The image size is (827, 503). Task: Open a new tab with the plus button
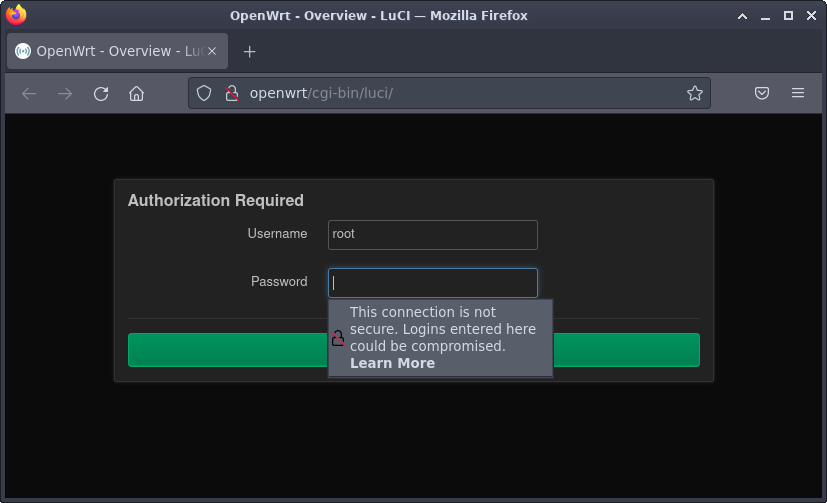click(x=250, y=51)
